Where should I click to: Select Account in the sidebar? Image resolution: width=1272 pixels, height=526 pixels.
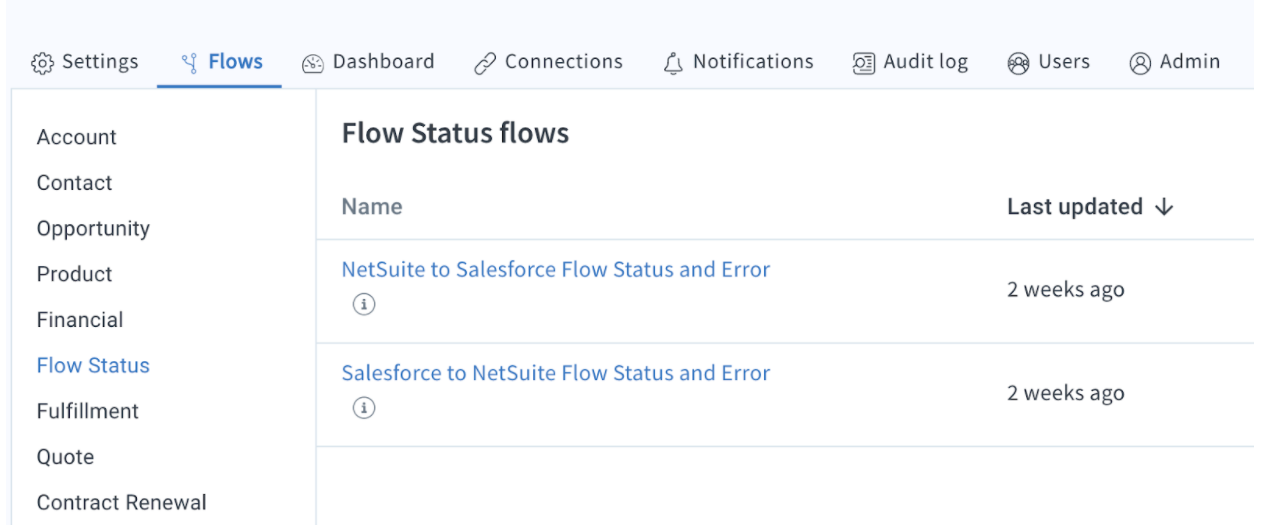(77, 137)
